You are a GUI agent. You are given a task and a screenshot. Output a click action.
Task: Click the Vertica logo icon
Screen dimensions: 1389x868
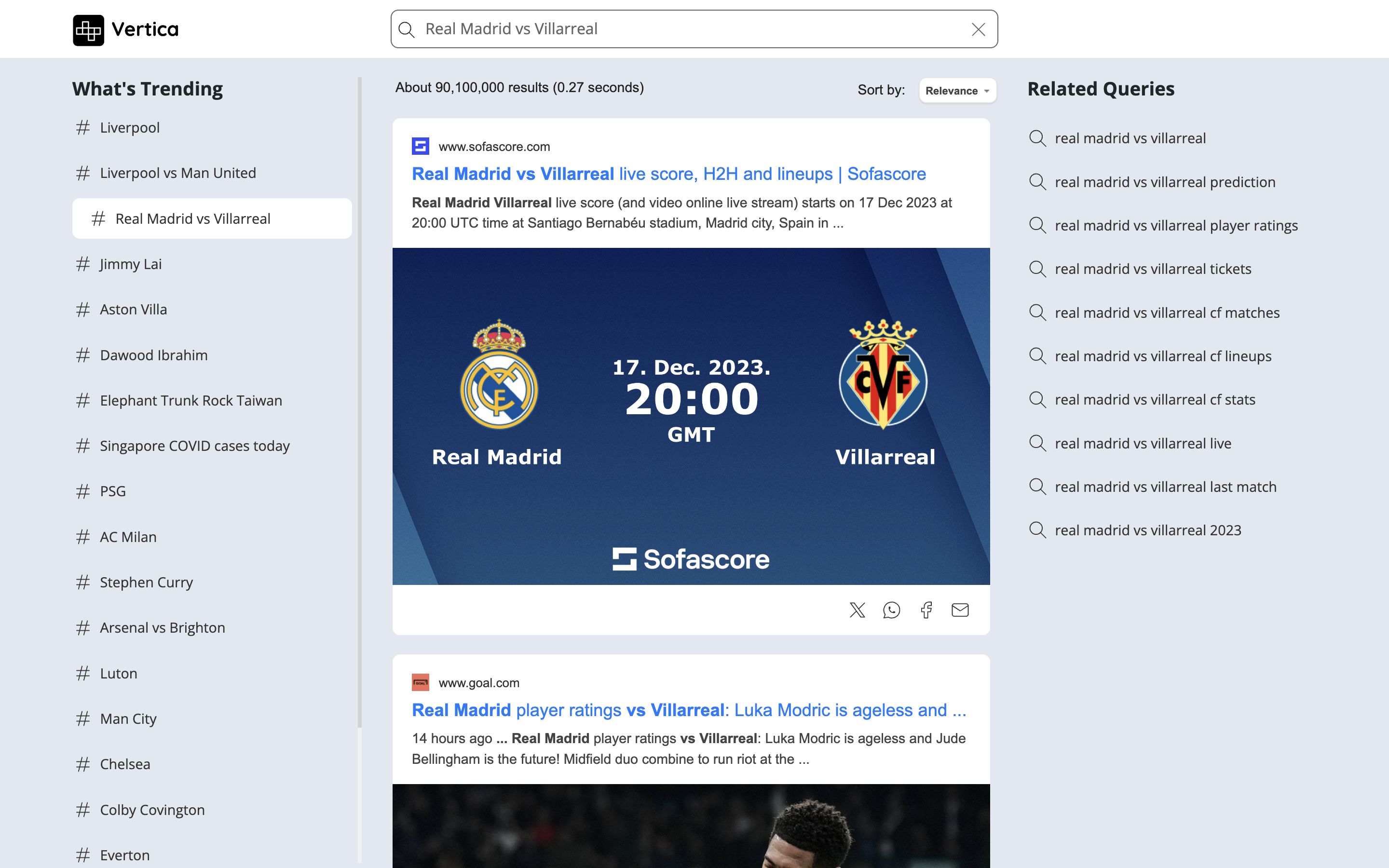tap(88, 30)
